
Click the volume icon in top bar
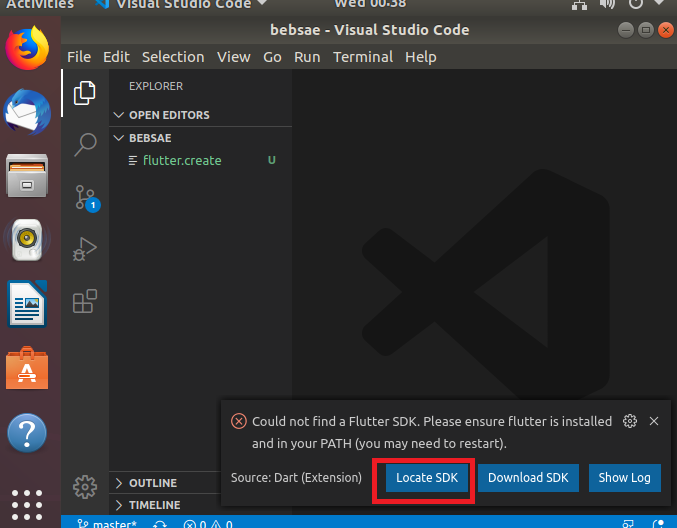point(607,4)
